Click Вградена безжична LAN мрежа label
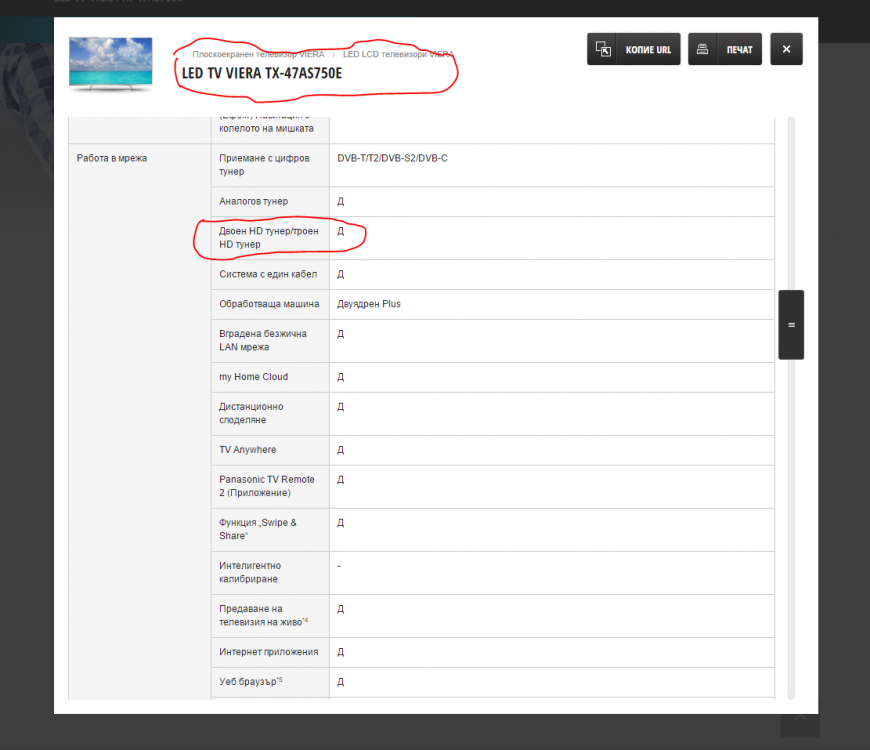This screenshot has width=870, height=750. point(262,341)
